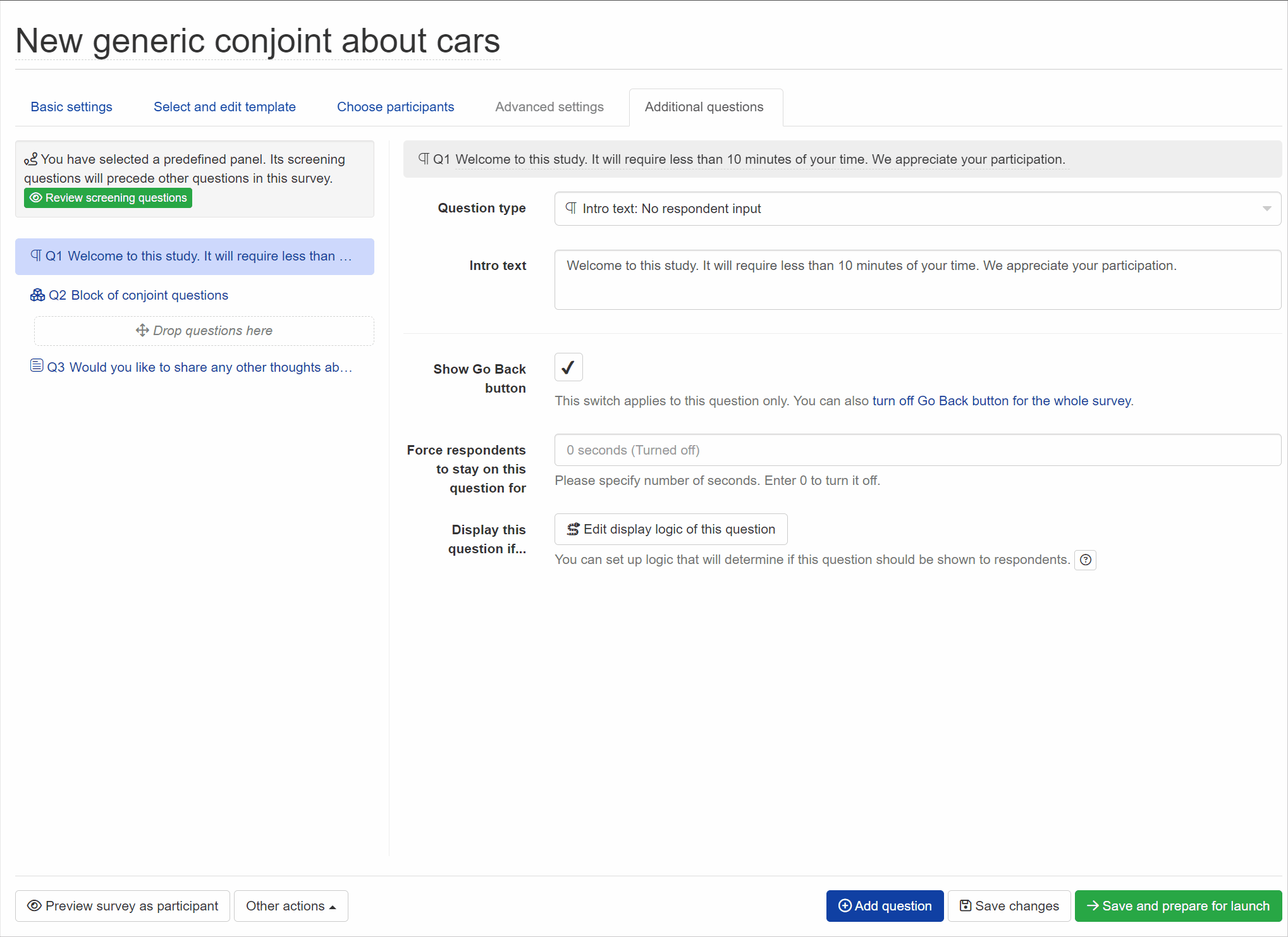The image size is (1288, 937).
Task: Click the display logic help question icon
Action: [1085, 560]
